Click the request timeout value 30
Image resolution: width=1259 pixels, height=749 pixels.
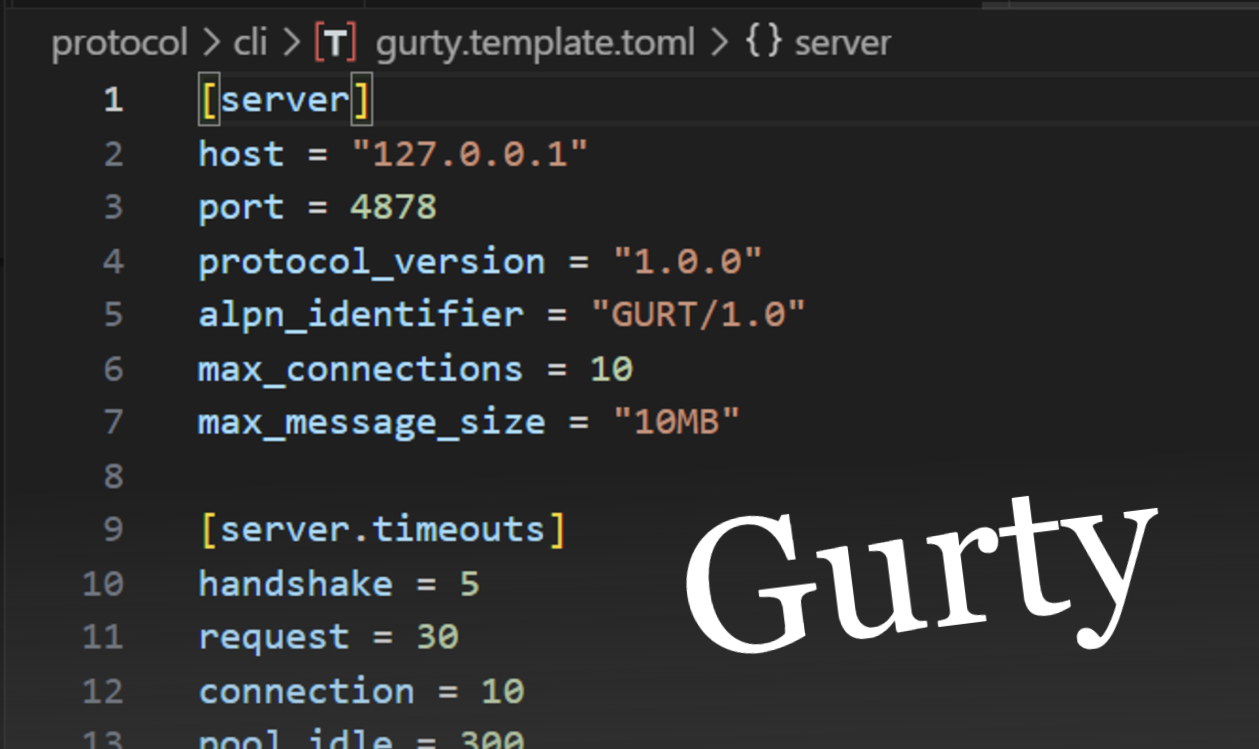[436, 637]
